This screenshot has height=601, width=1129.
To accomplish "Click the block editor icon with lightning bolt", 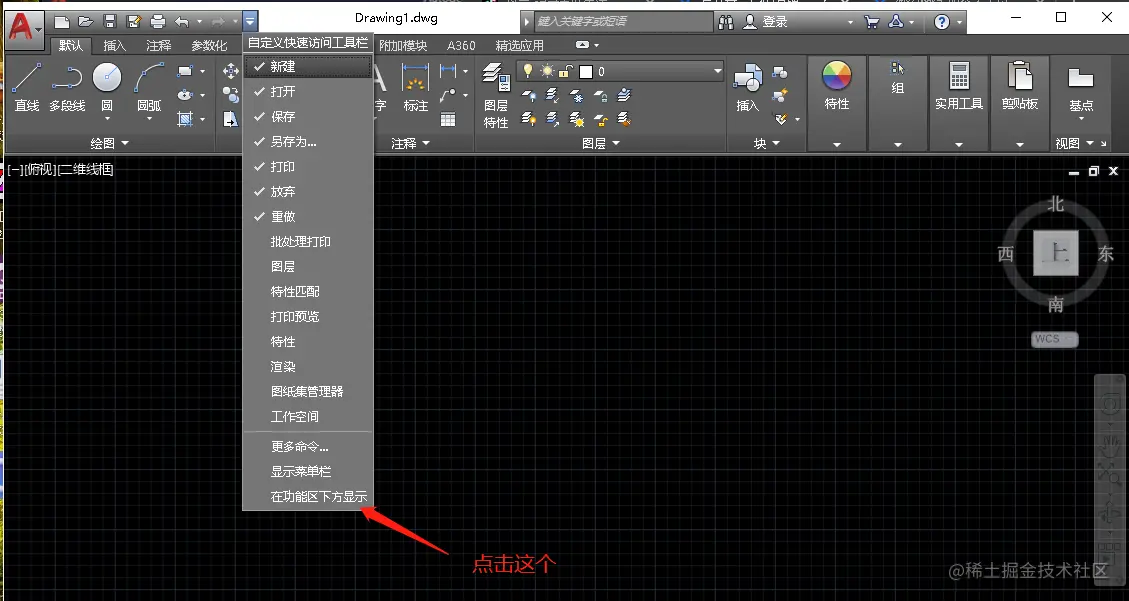I will click(780, 95).
